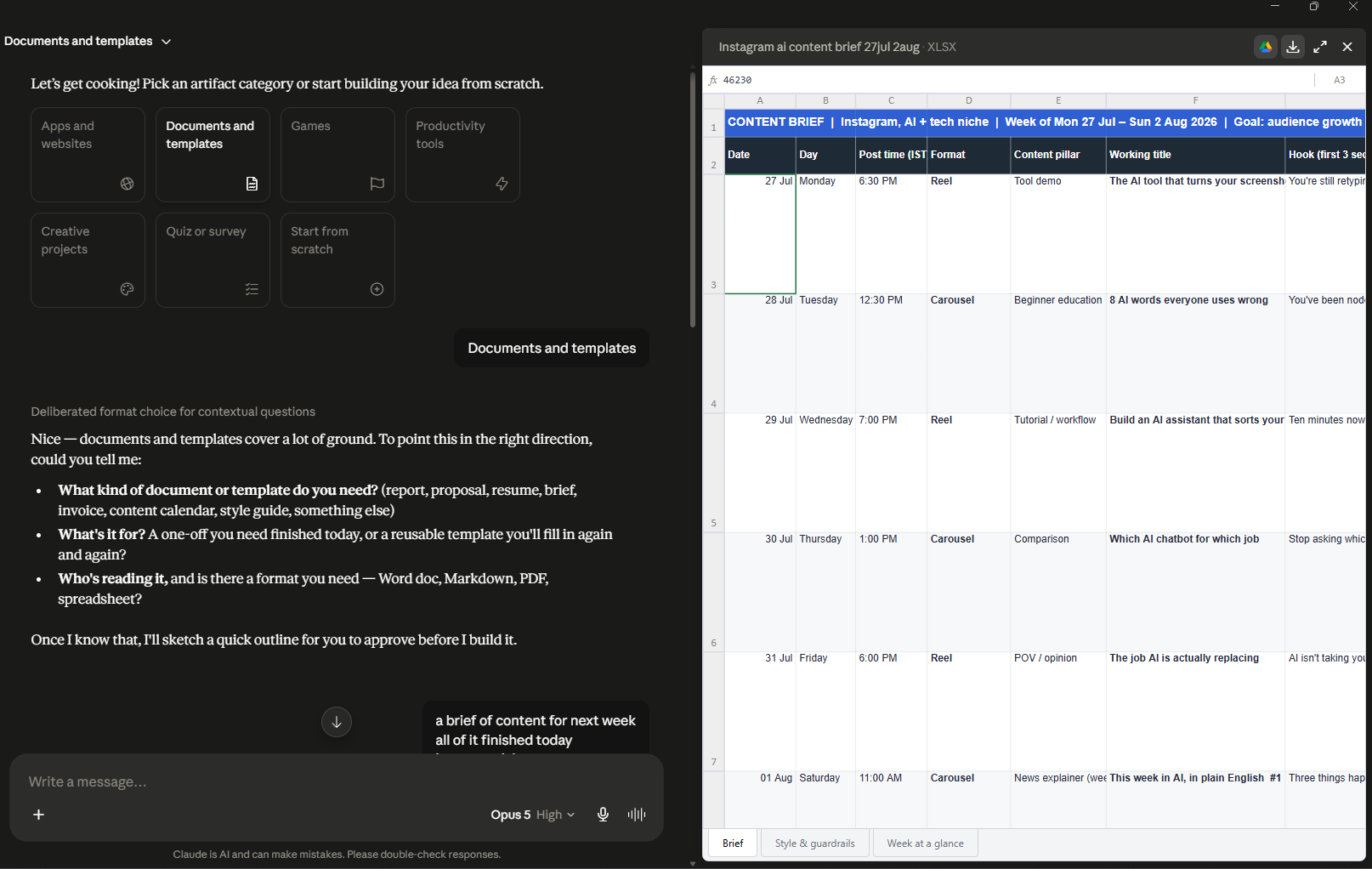This screenshot has width=1372, height=869.
Task: Select column C header
Action: point(891,100)
